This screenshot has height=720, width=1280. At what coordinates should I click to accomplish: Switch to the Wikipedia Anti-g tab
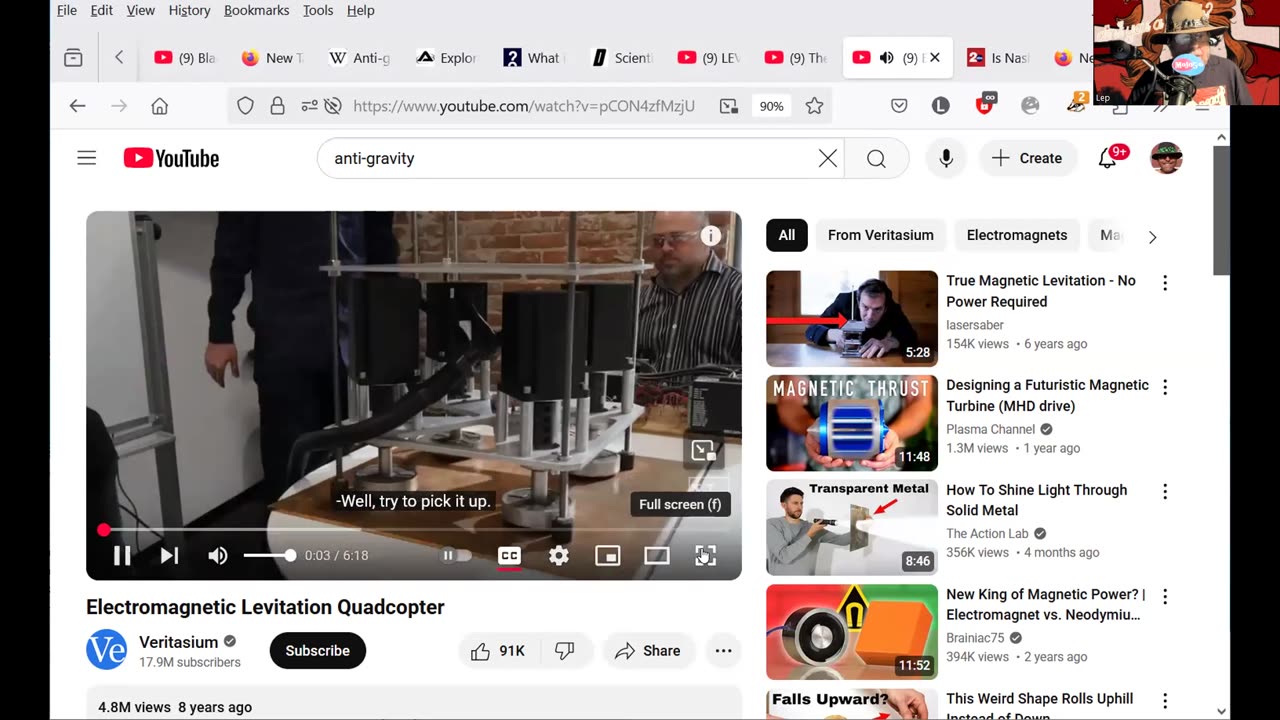pyautogui.click(x=360, y=58)
